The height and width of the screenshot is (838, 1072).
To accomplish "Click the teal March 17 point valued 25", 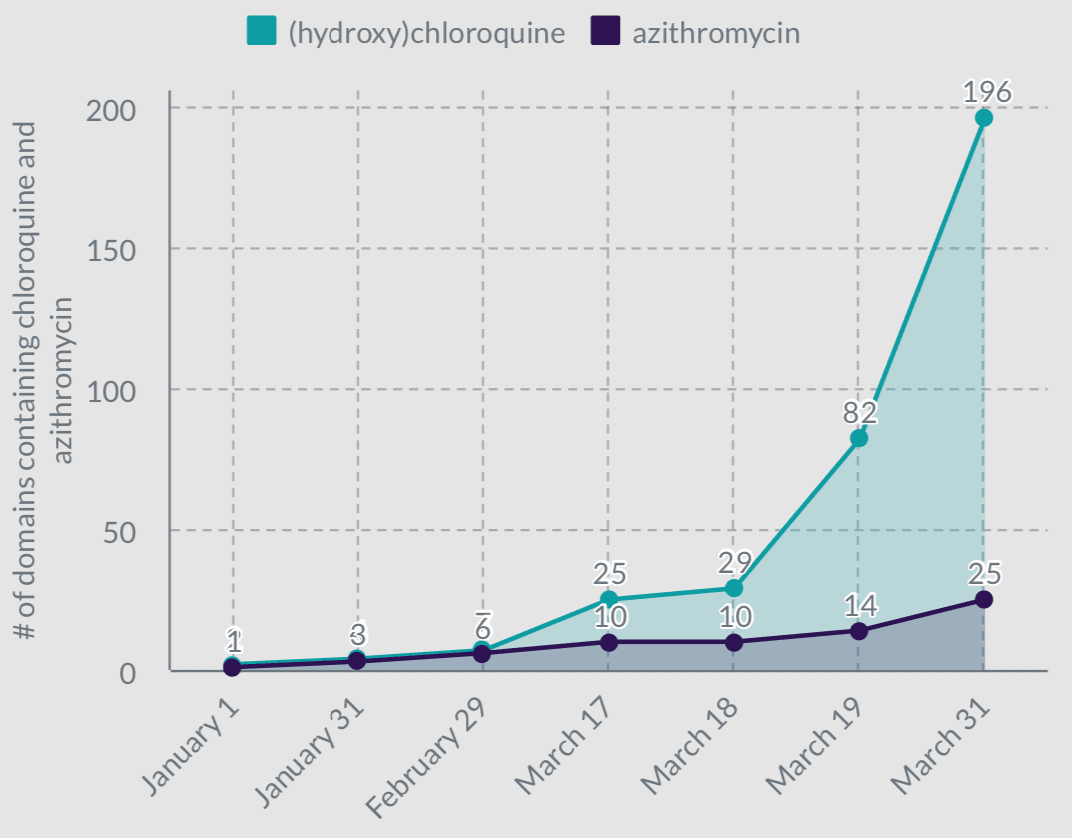I will (609, 600).
